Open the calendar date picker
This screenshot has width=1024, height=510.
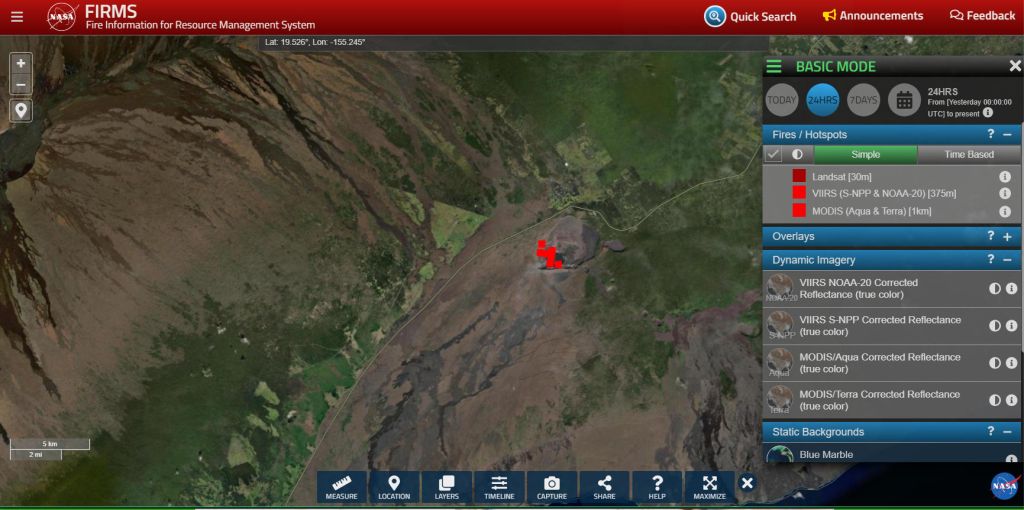pos(903,99)
